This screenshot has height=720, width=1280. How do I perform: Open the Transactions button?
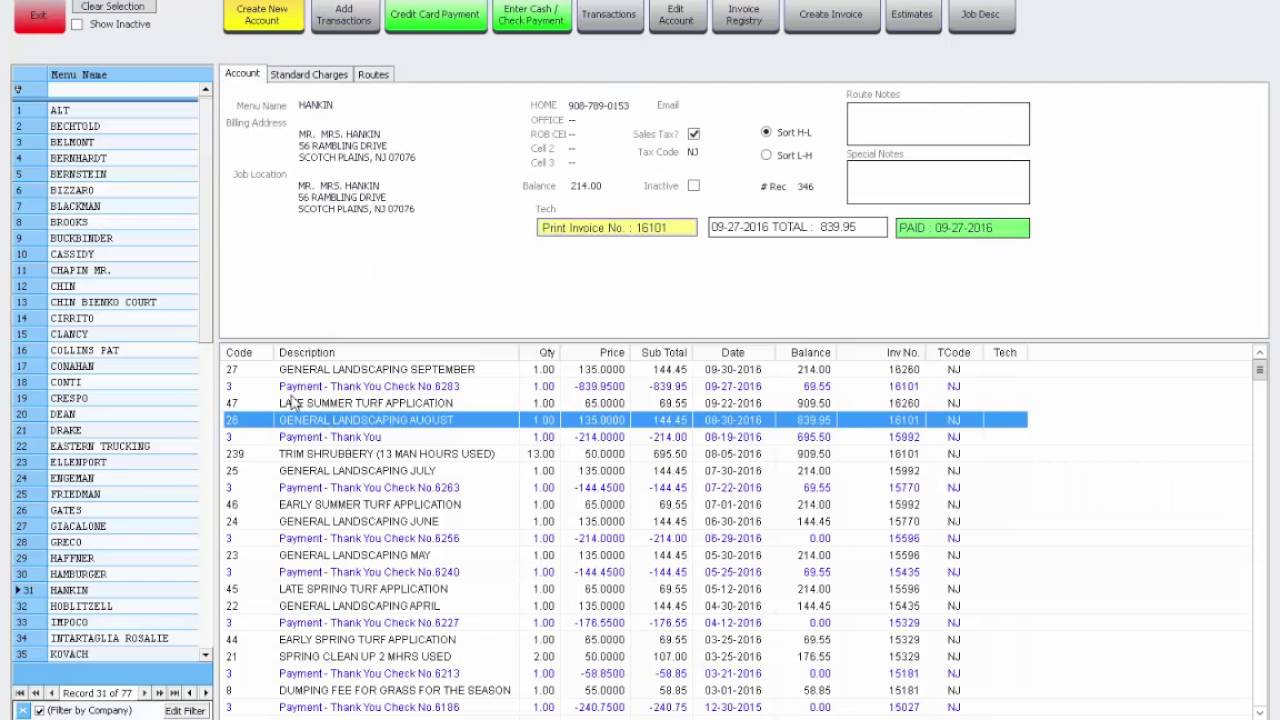pyautogui.click(x=609, y=15)
